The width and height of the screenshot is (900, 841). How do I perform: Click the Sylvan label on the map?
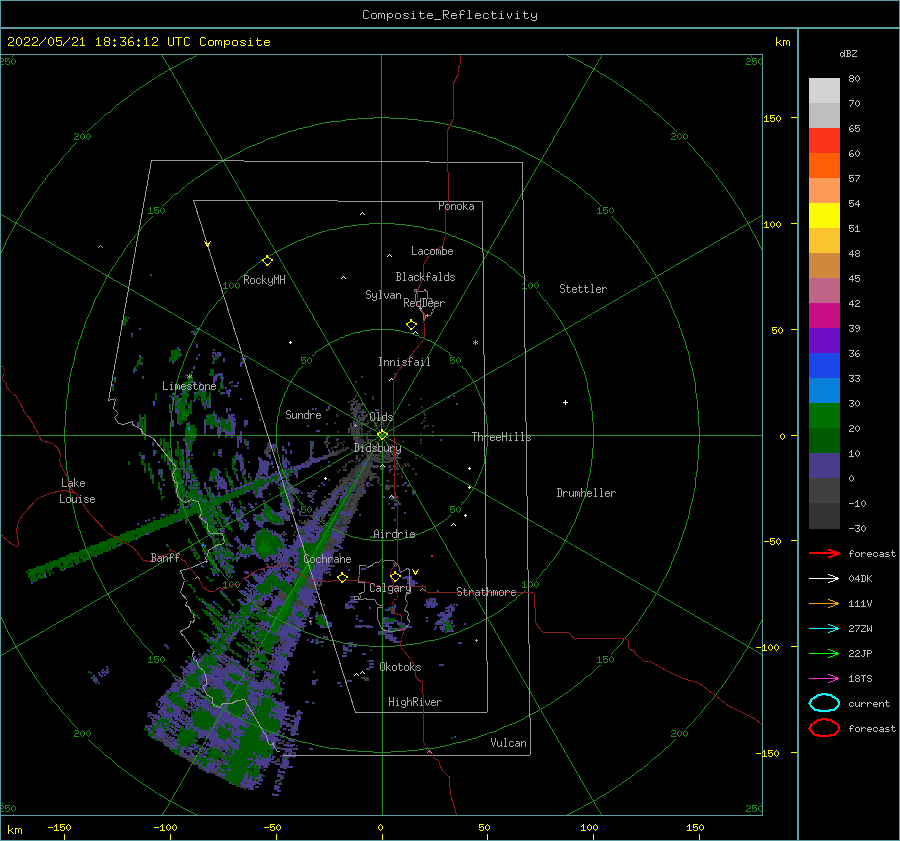383,295
